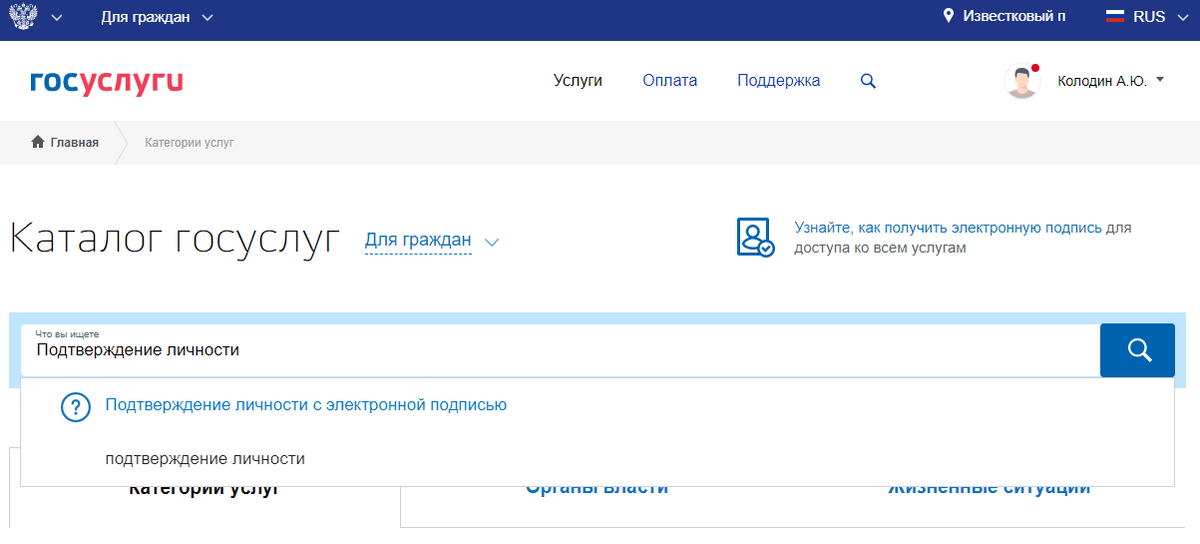Click the electronic signature user icon
Image resolution: width=1200 pixels, height=544 pixels.
[755, 237]
